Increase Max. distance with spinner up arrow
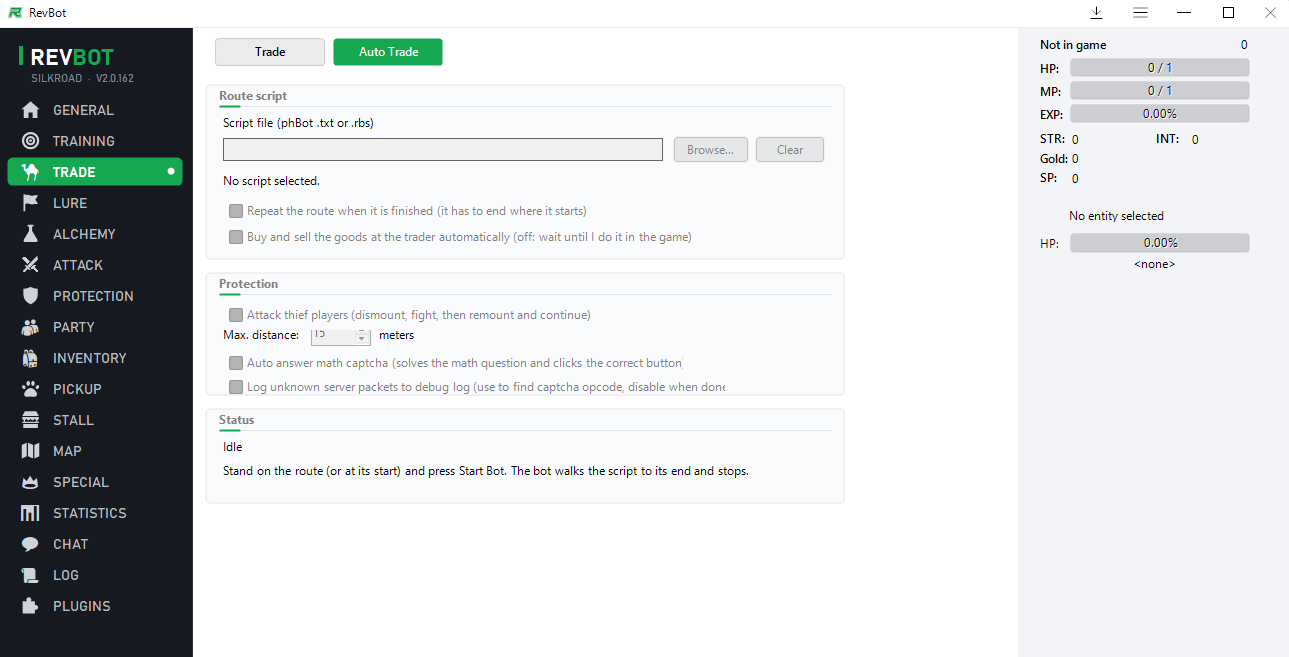Image resolution: width=1289 pixels, height=657 pixels. point(362,331)
